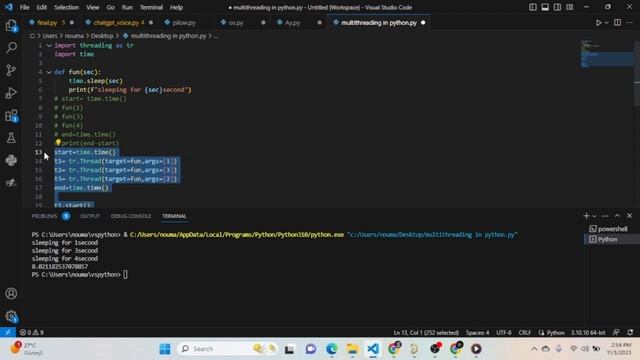
Task: Open the Selection menu
Action: [66, 7]
